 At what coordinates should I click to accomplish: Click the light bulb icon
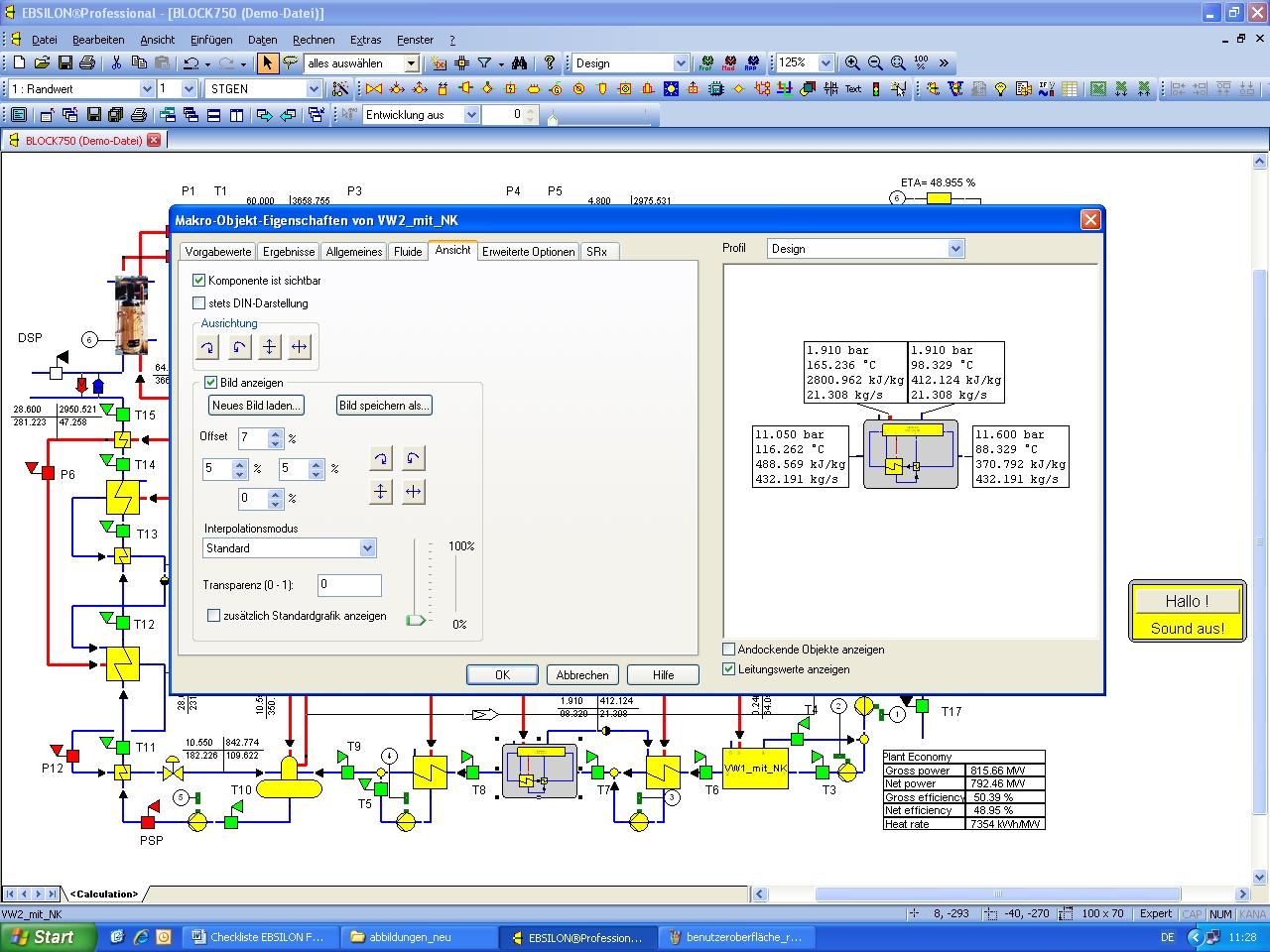1000,88
